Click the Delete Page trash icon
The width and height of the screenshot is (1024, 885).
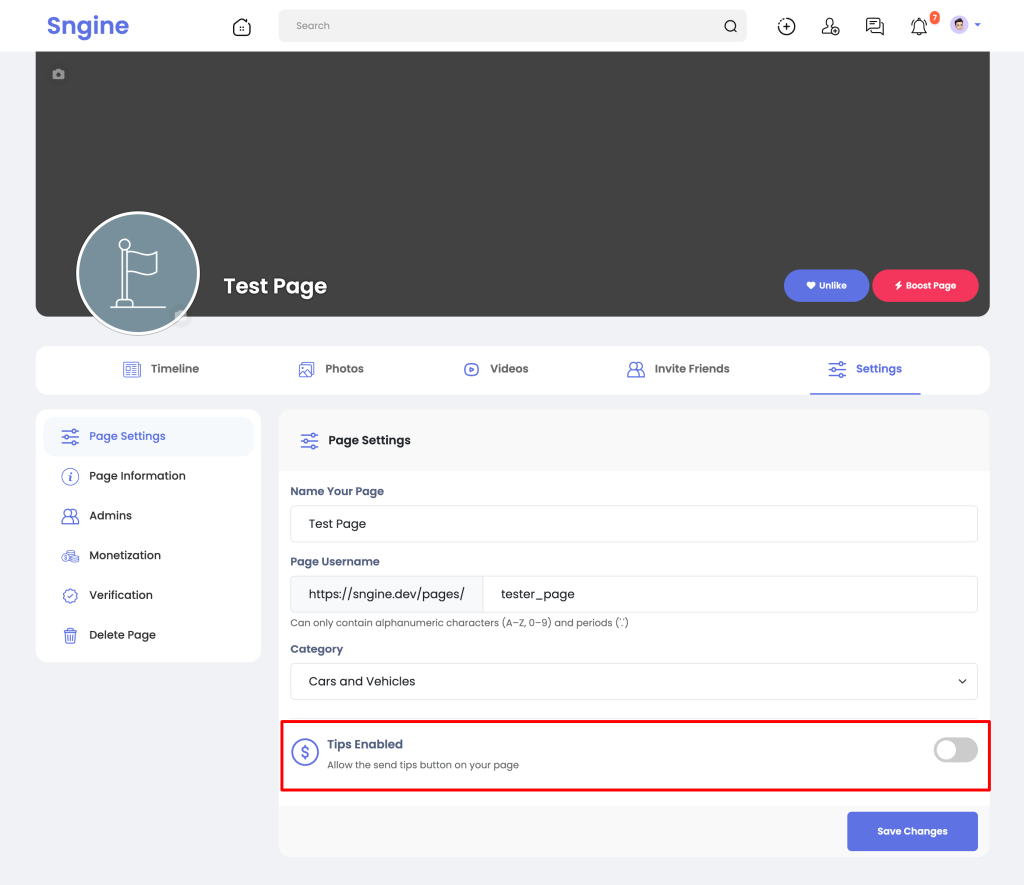(x=70, y=636)
